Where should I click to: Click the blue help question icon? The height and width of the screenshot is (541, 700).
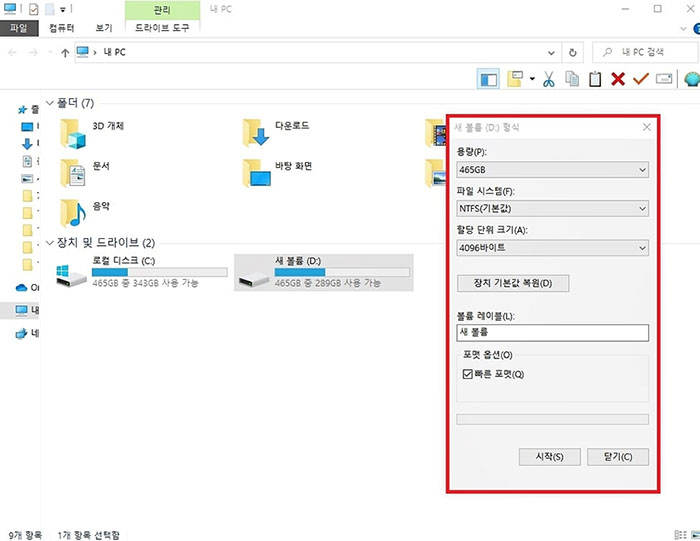pyautogui.click(x=696, y=29)
